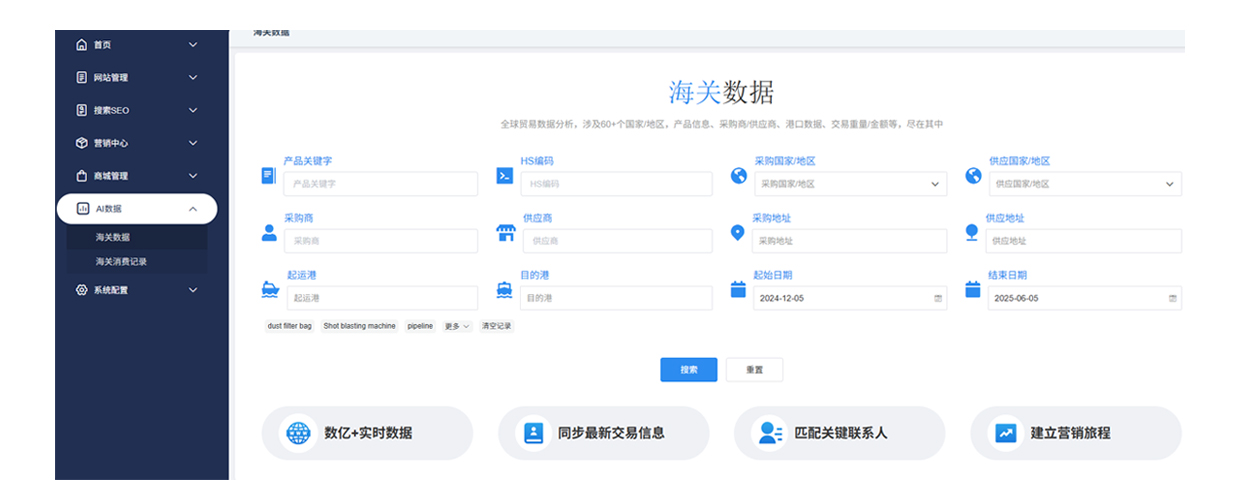This screenshot has height=480, width=1240.
Task: Click the globe icon beside 数亿+实时数据
Action: [298, 433]
